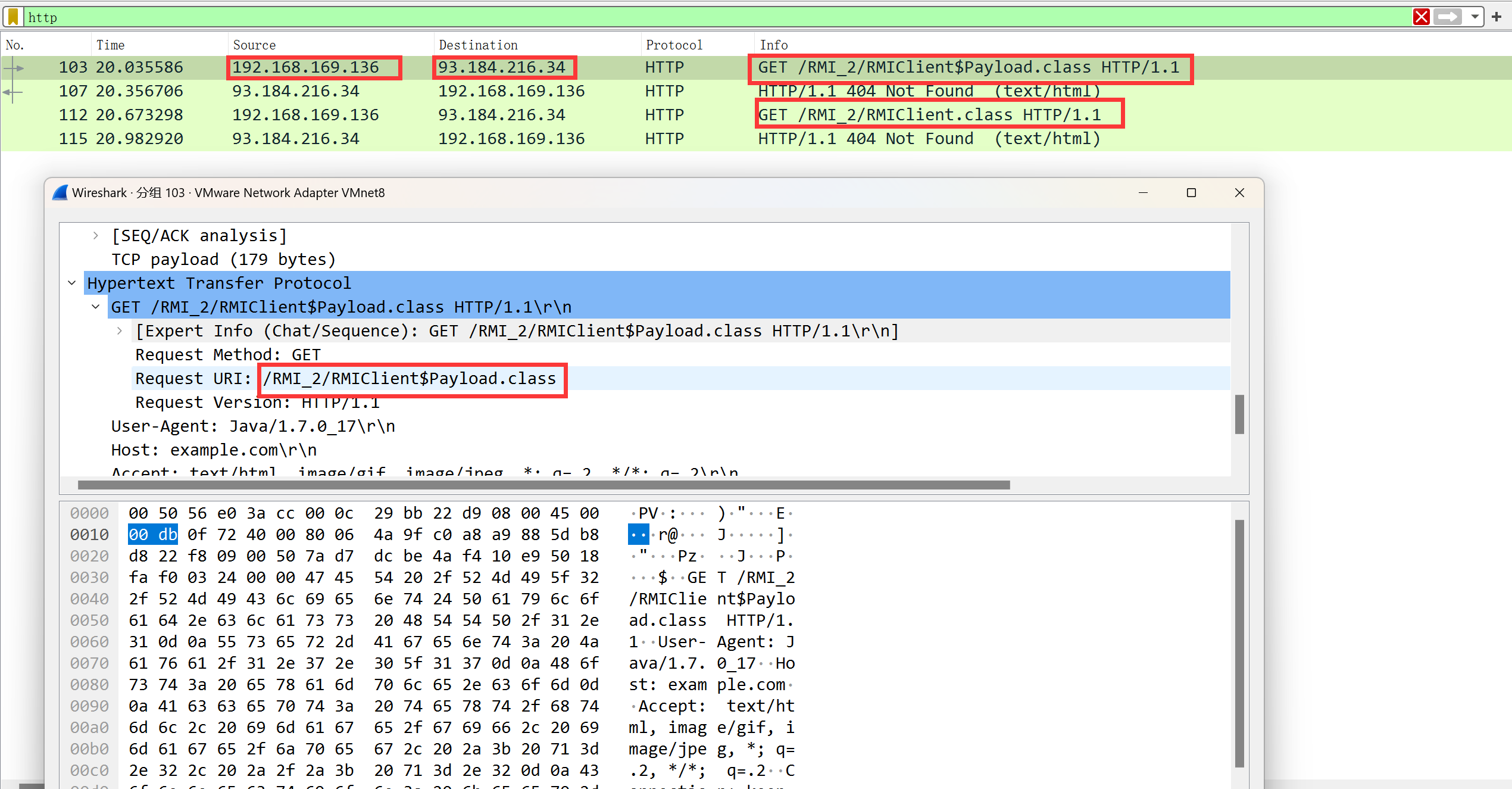Screen dimensions: 1512x789
Task: Click source 192.168.169.136 in packet 103
Action: click(305, 67)
